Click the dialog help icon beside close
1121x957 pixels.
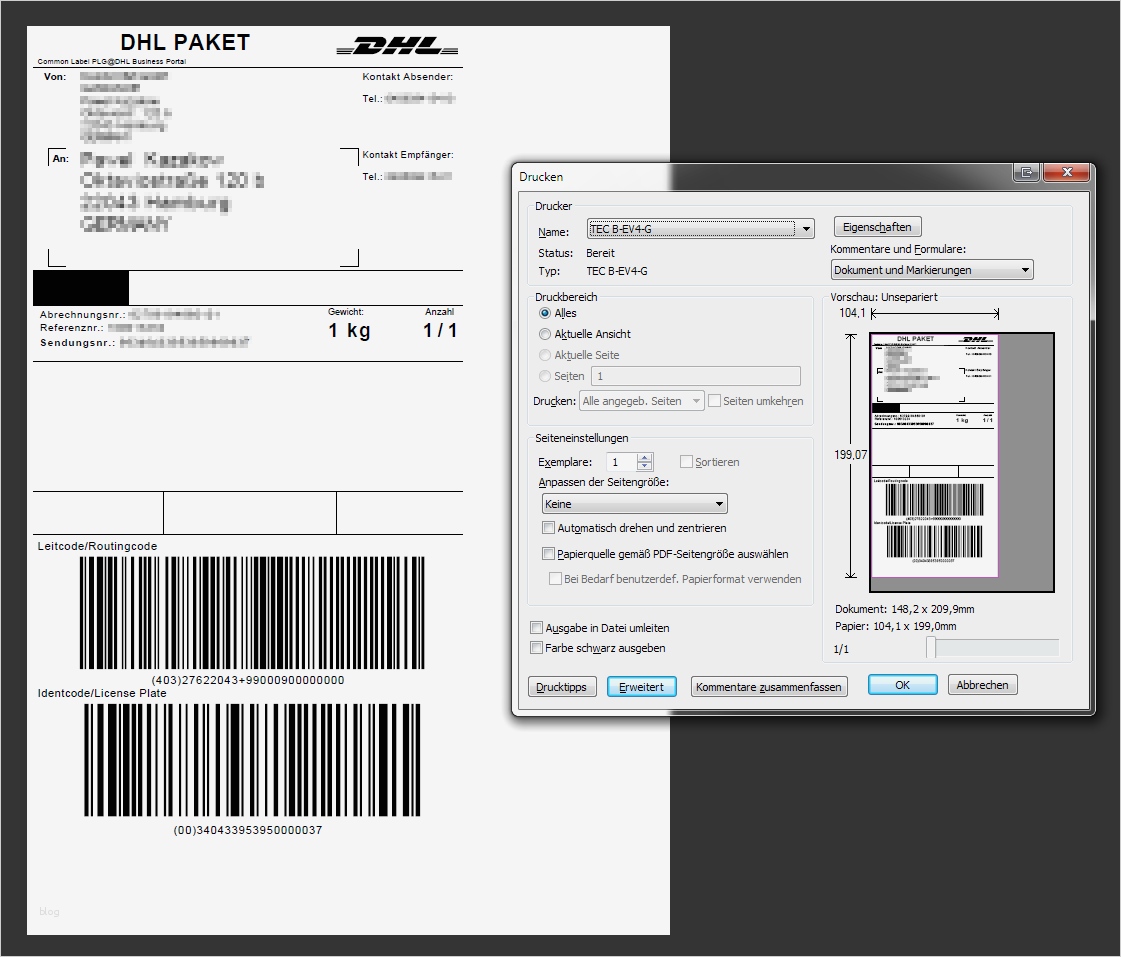(x=1027, y=172)
